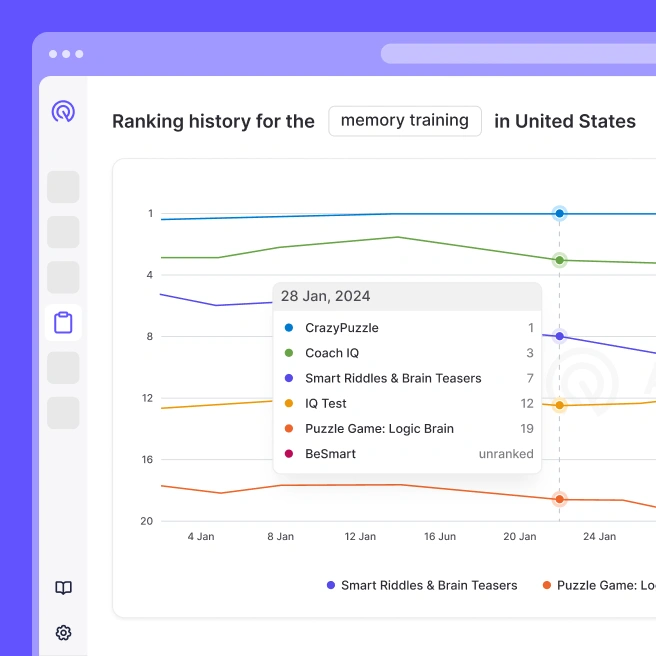The image size is (656, 656).
Task: Click the purple Smart Riddles data point
Action: 559,336
